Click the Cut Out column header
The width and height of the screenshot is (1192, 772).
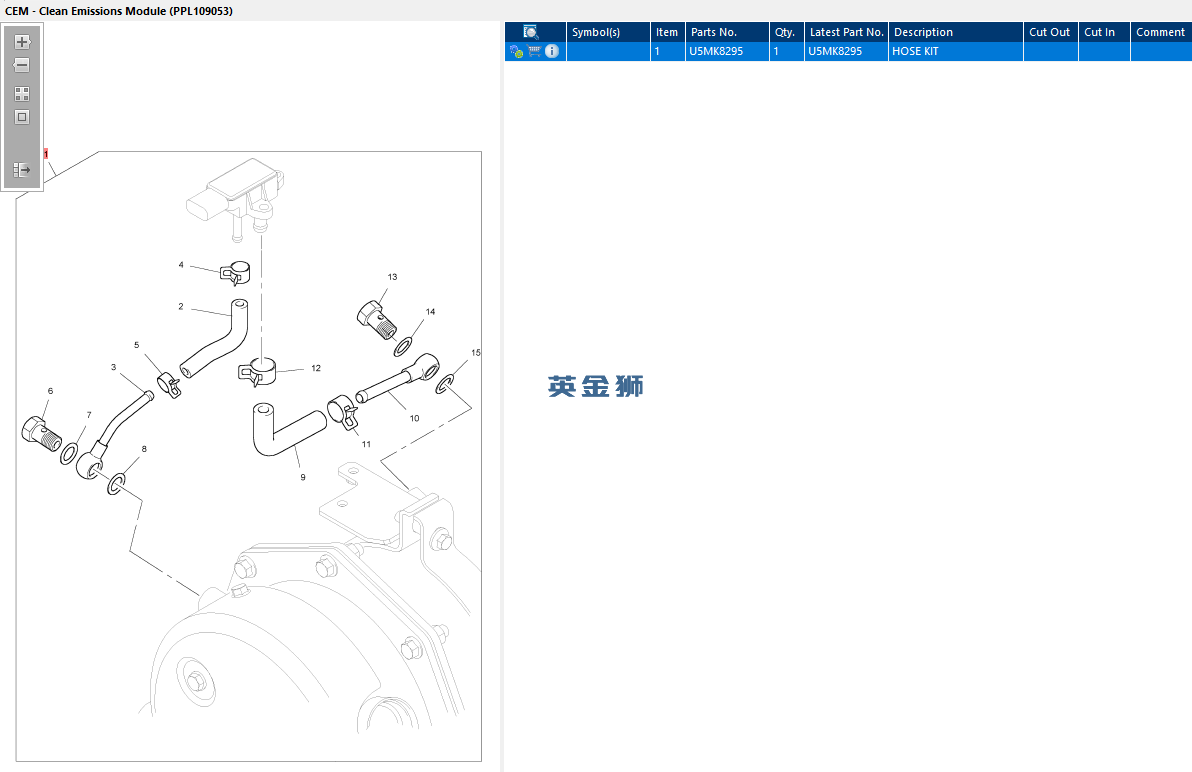(1050, 32)
